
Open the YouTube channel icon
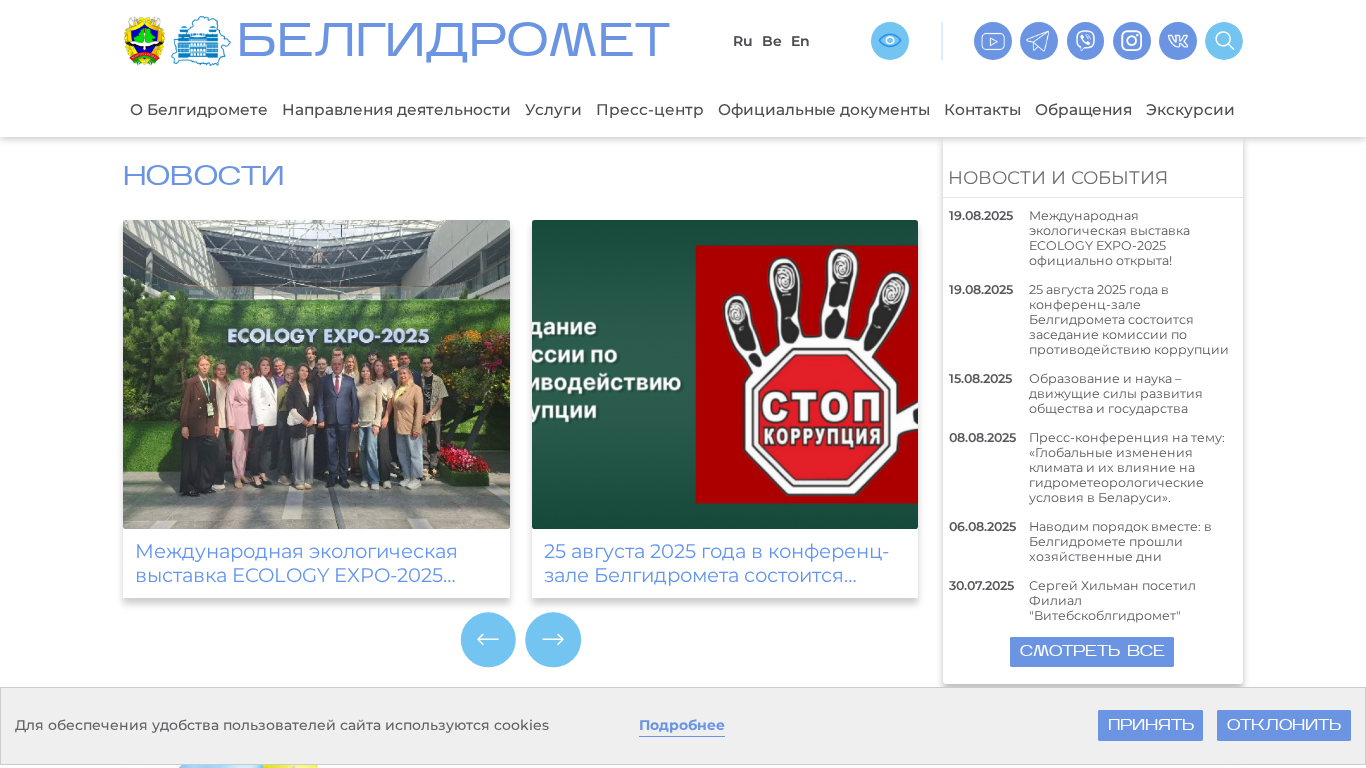(x=993, y=41)
